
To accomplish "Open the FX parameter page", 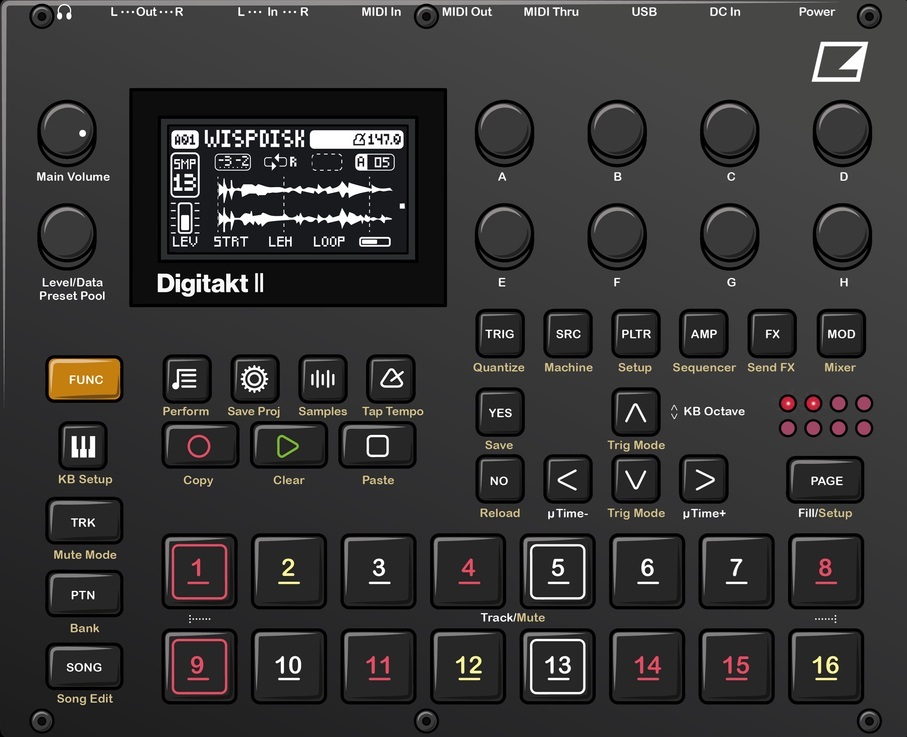I will 772,334.
